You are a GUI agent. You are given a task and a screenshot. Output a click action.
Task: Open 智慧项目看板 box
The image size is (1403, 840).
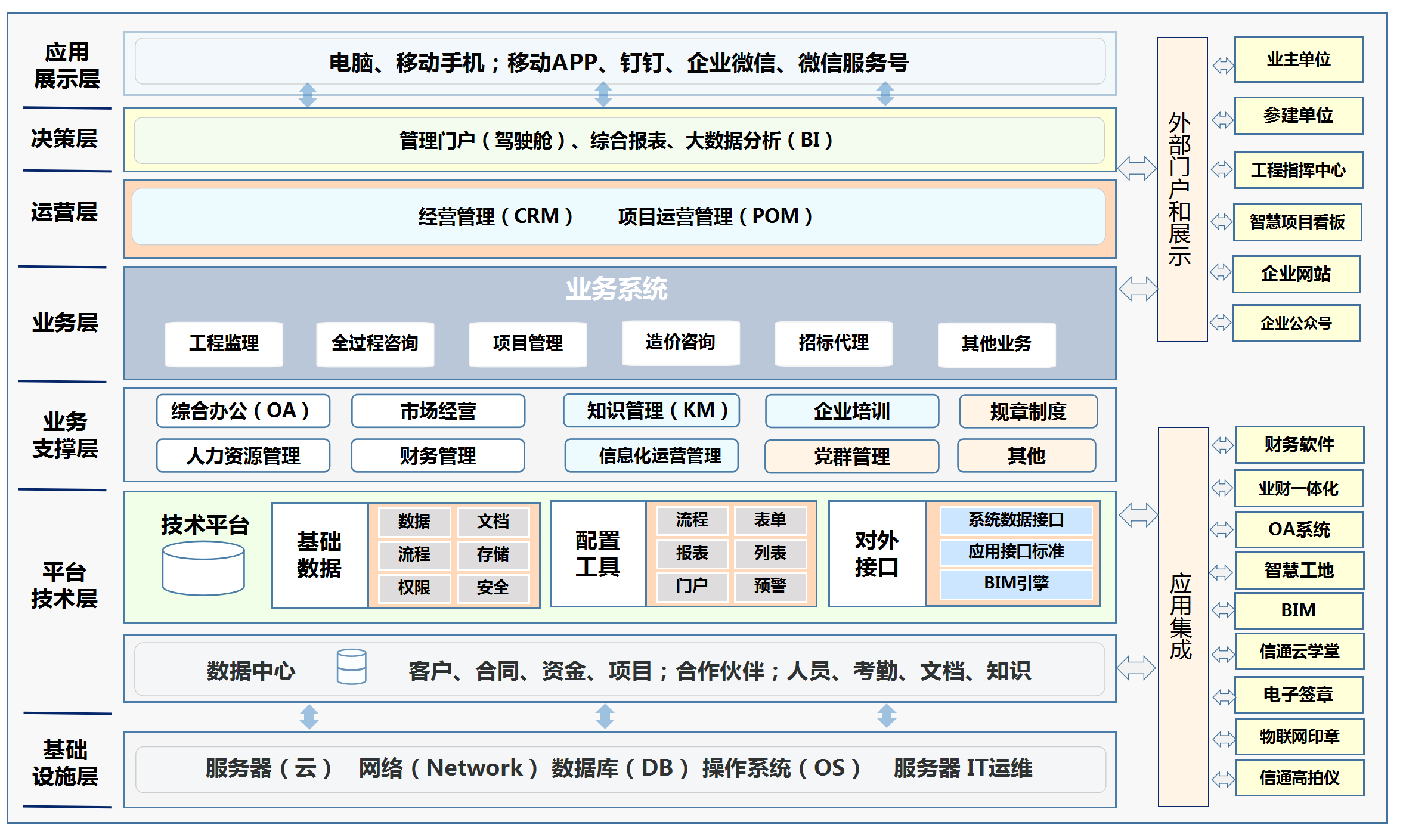tap(1297, 222)
